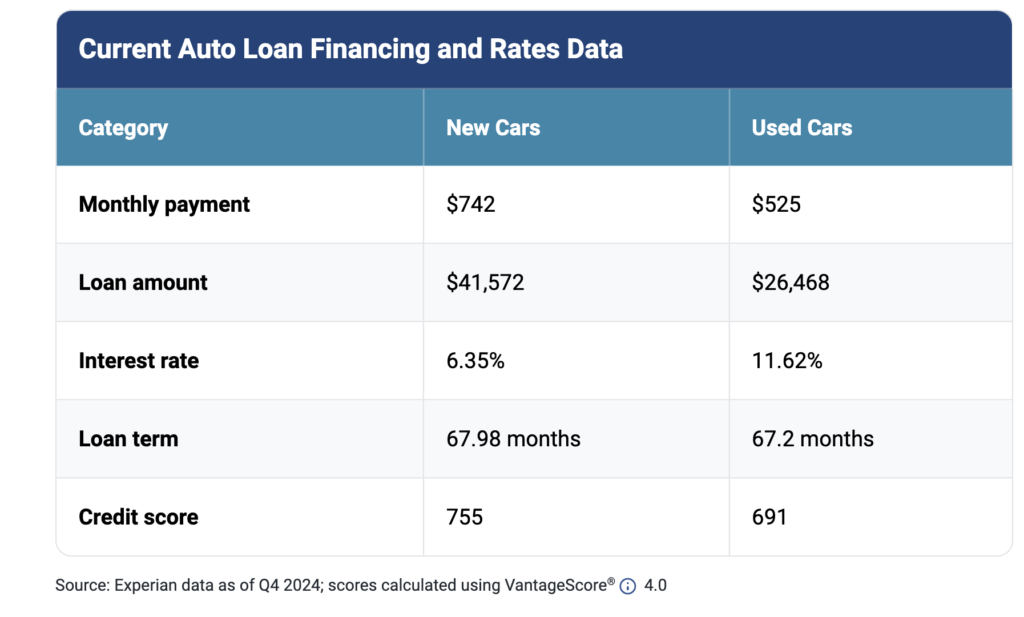Viewport: 1024px width, 617px height.
Task: Click the Interest rate row label
Action: (x=138, y=361)
